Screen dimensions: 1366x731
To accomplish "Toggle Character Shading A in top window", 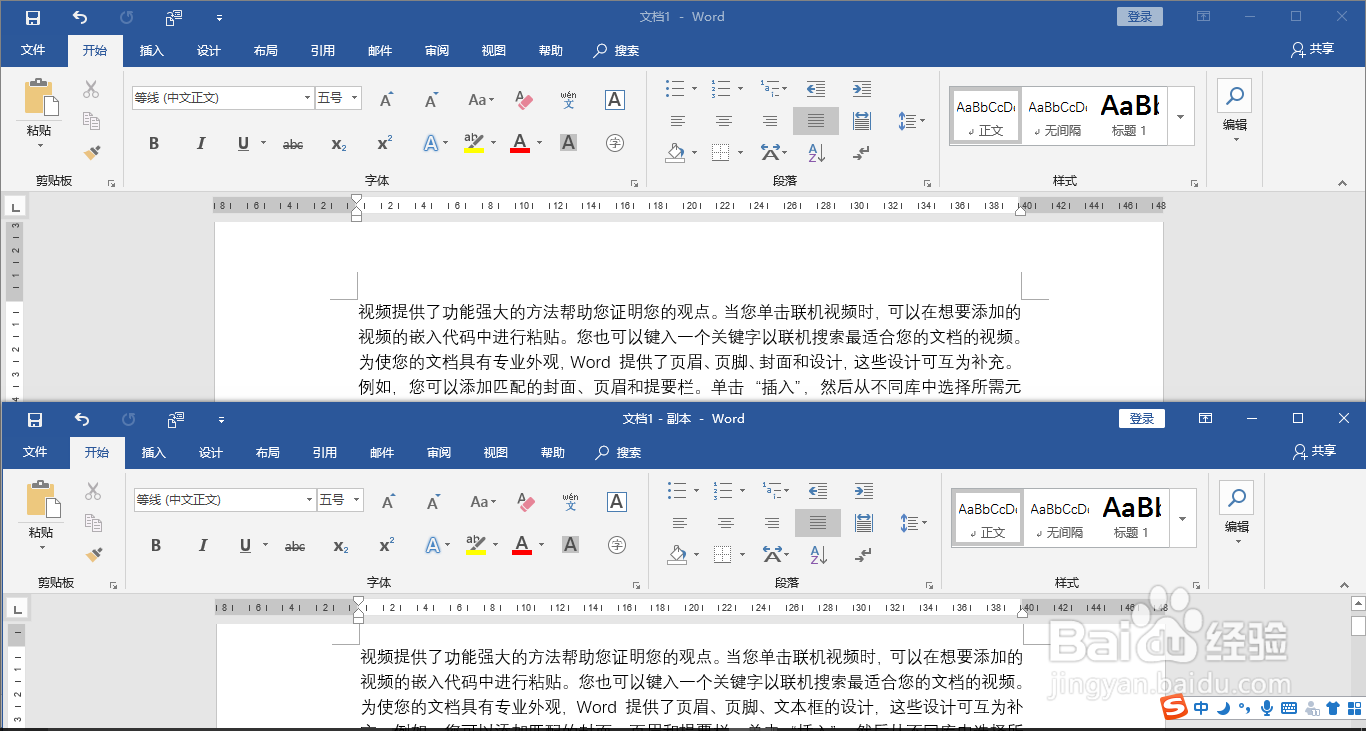I will [x=568, y=143].
